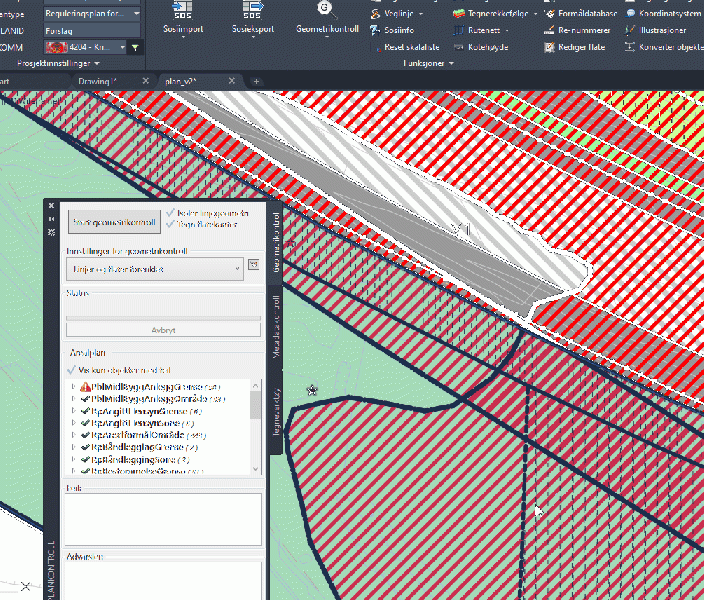The width and height of the screenshot is (704, 600).
Task: Open Formåldatabase tool
Action: 580,14
